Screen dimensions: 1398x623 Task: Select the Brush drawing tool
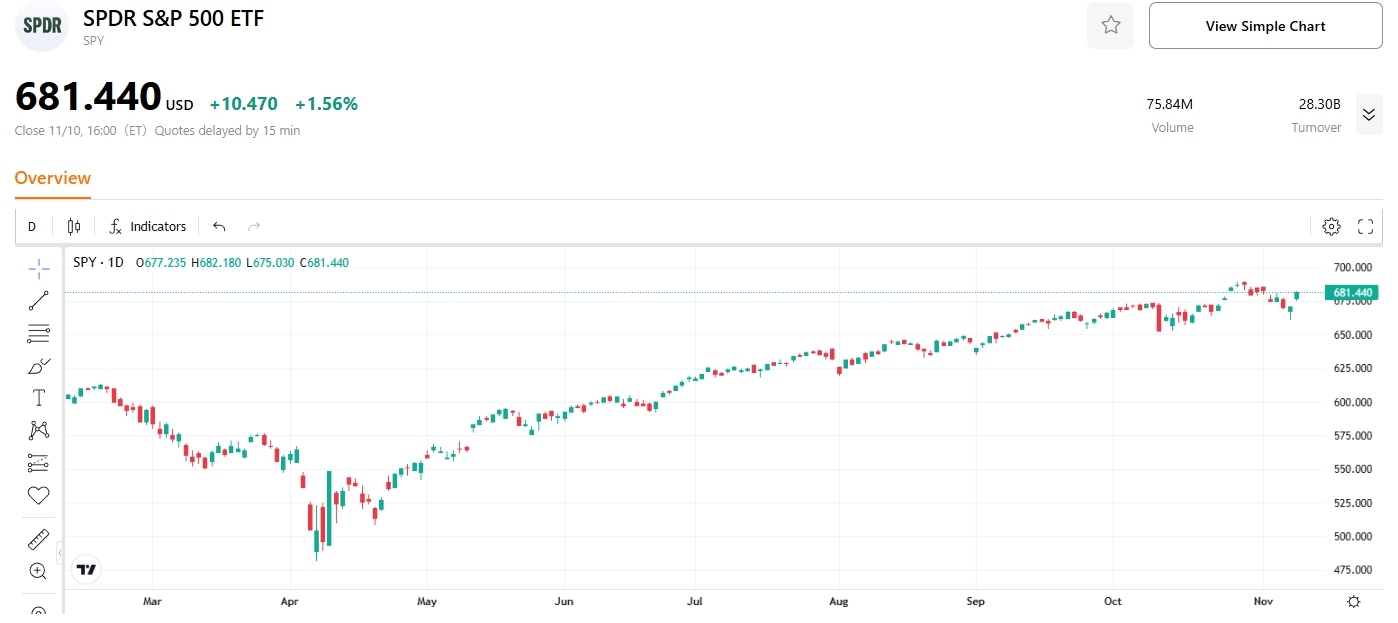pos(38,365)
